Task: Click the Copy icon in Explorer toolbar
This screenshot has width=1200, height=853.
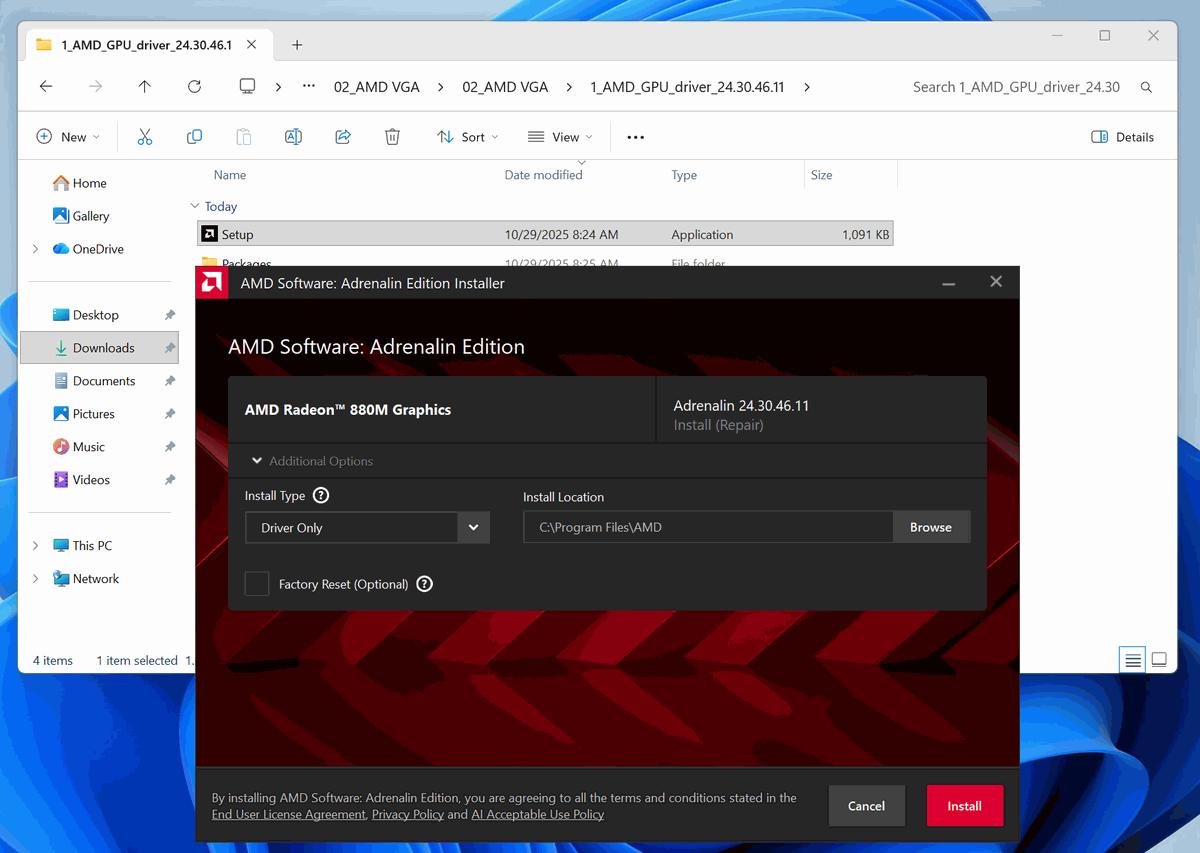Action: pos(195,137)
